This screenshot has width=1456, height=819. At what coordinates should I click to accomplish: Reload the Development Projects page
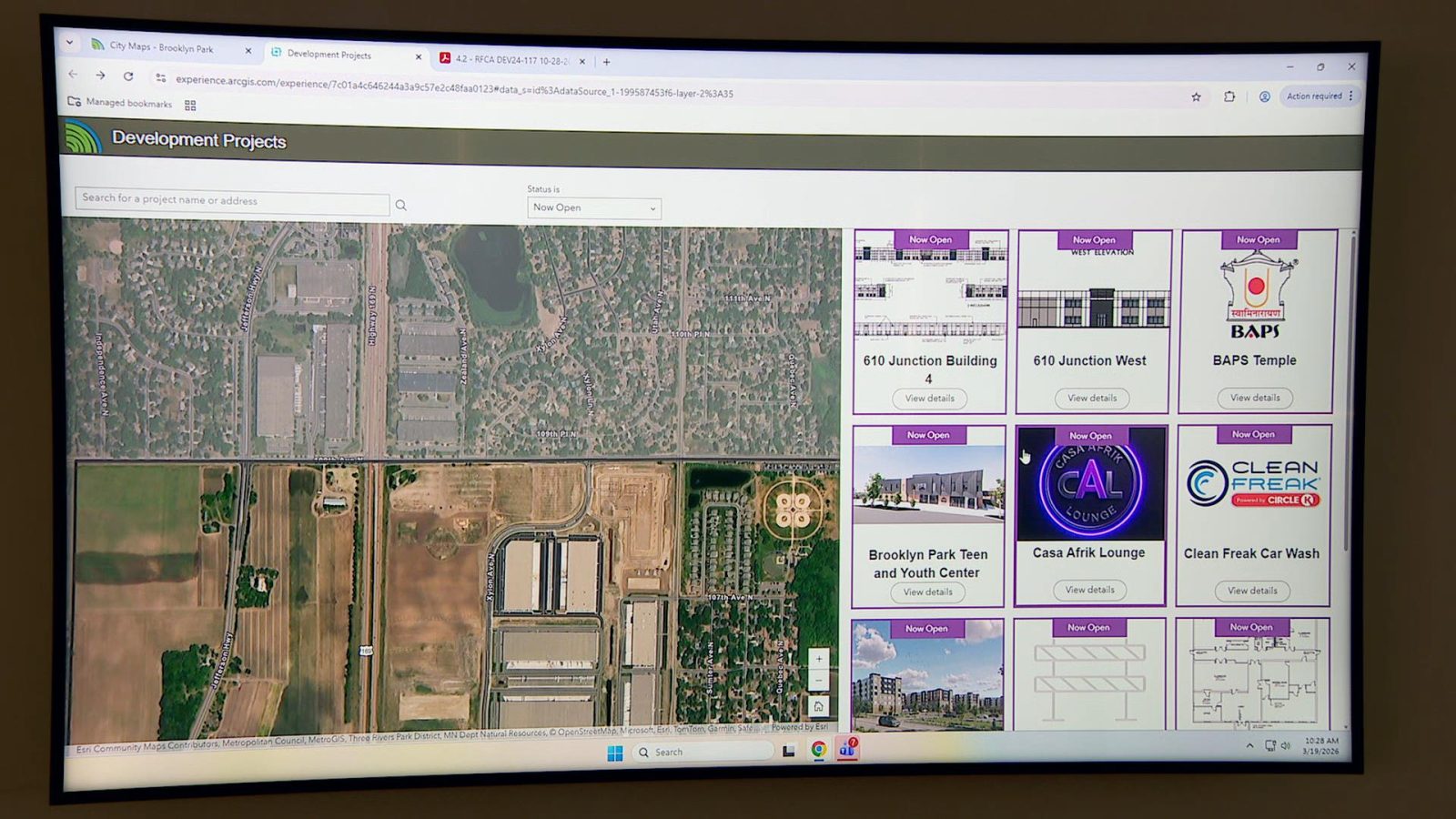[128, 76]
